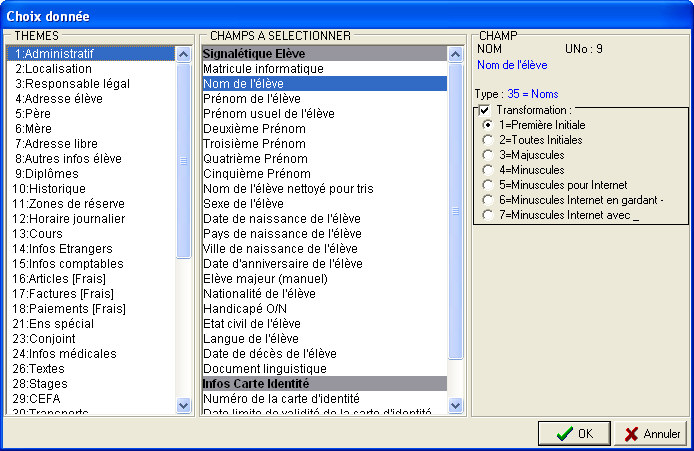
Task: Choose the 3=Majuscules radio option
Action: coord(487,155)
